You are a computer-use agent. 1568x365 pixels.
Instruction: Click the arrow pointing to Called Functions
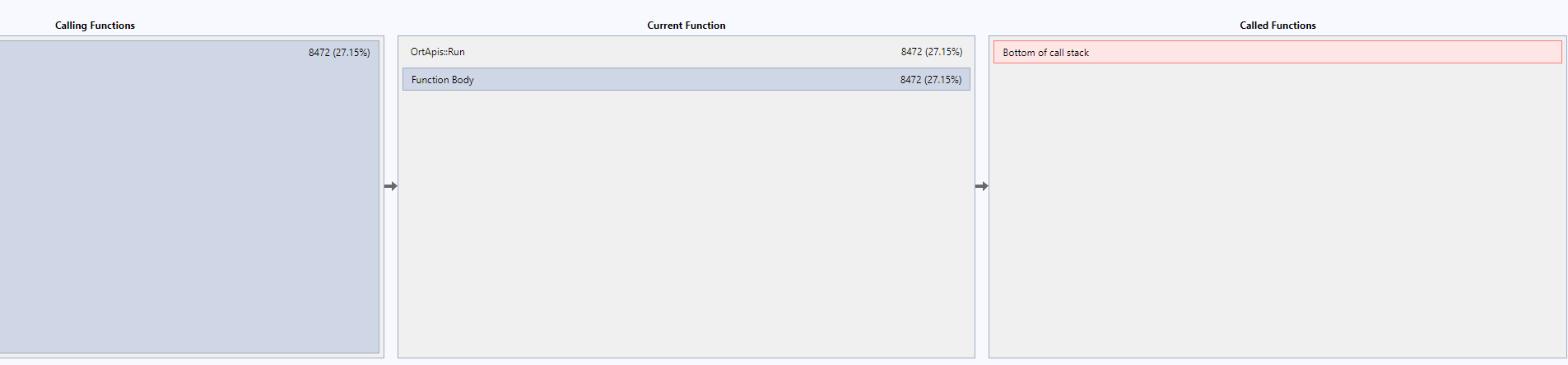pyautogui.click(x=982, y=186)
